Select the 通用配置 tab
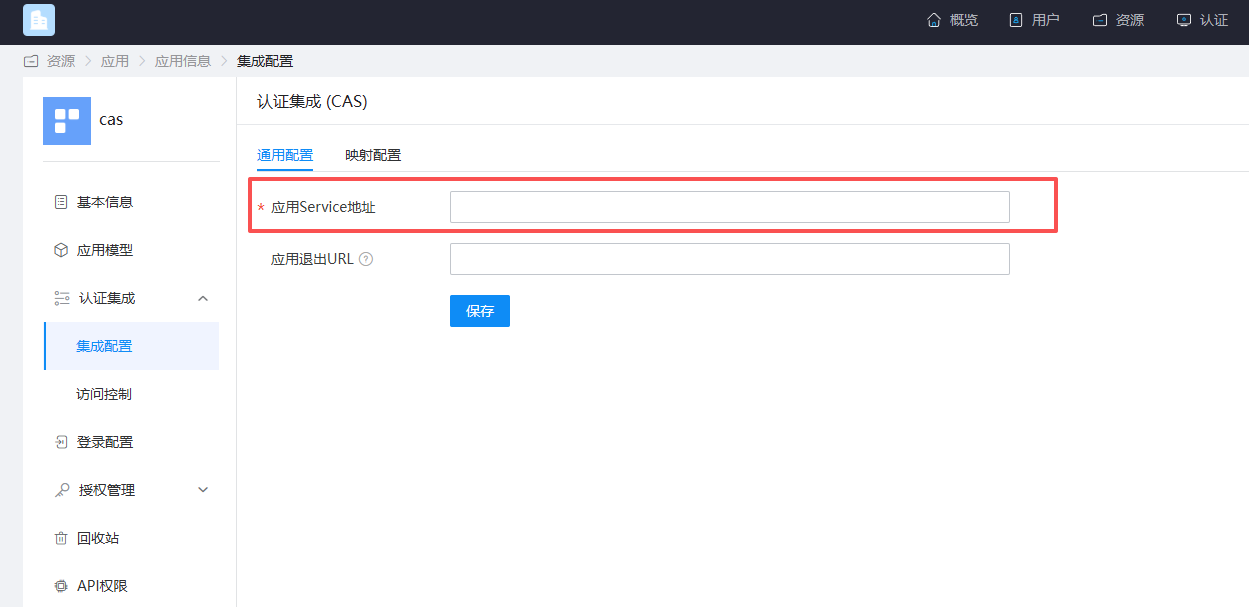The width and height of the screenshot is (1249, 607). 285,155
